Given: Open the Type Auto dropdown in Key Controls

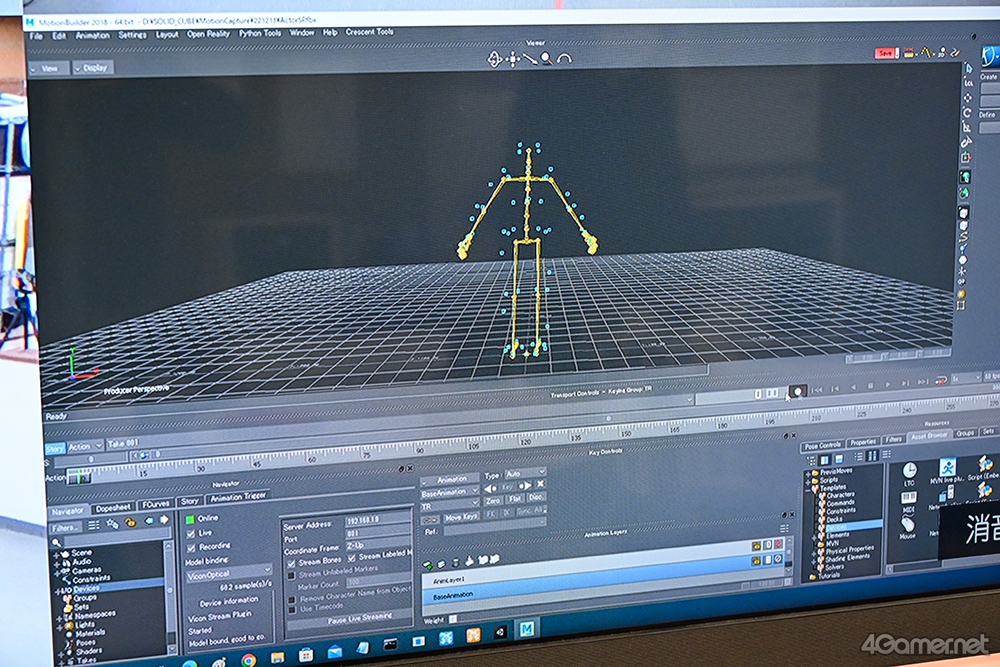Looking at the screenshot, I should (x=525, y=474).
